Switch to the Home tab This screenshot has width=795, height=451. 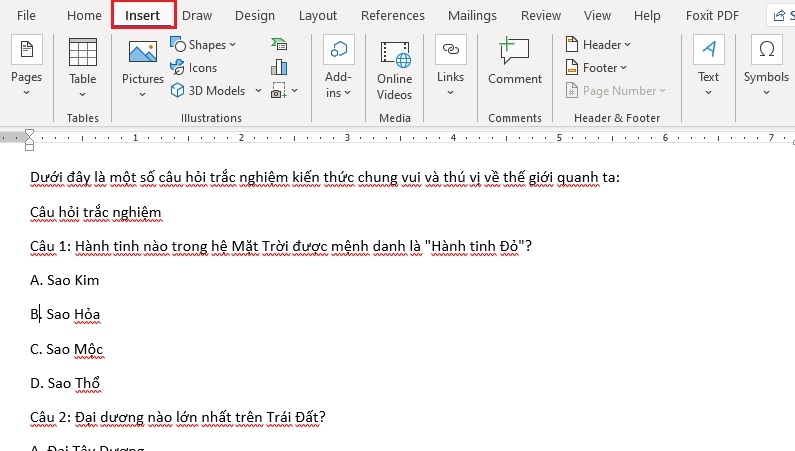84,16
